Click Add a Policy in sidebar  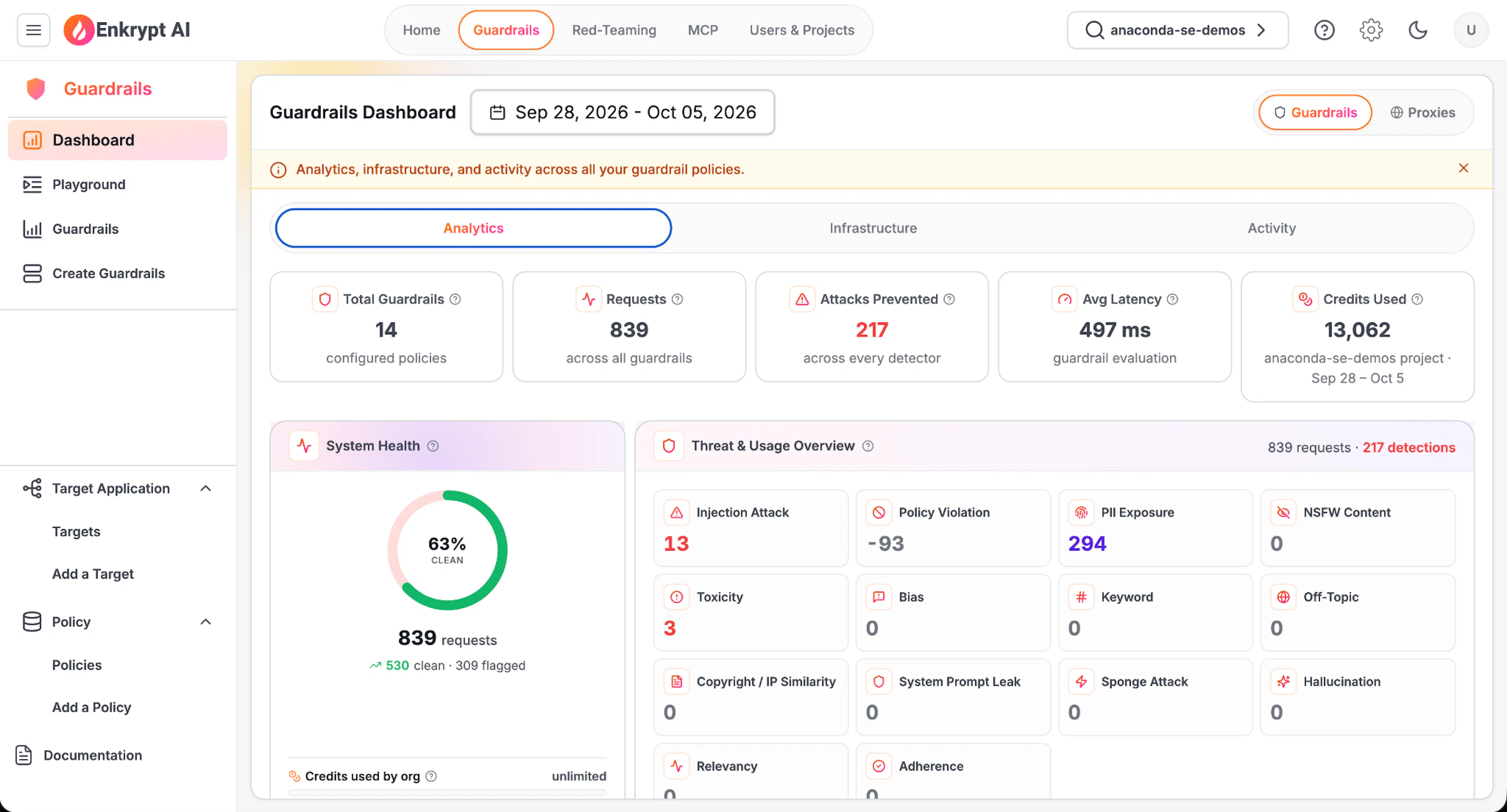coord(91,707)
